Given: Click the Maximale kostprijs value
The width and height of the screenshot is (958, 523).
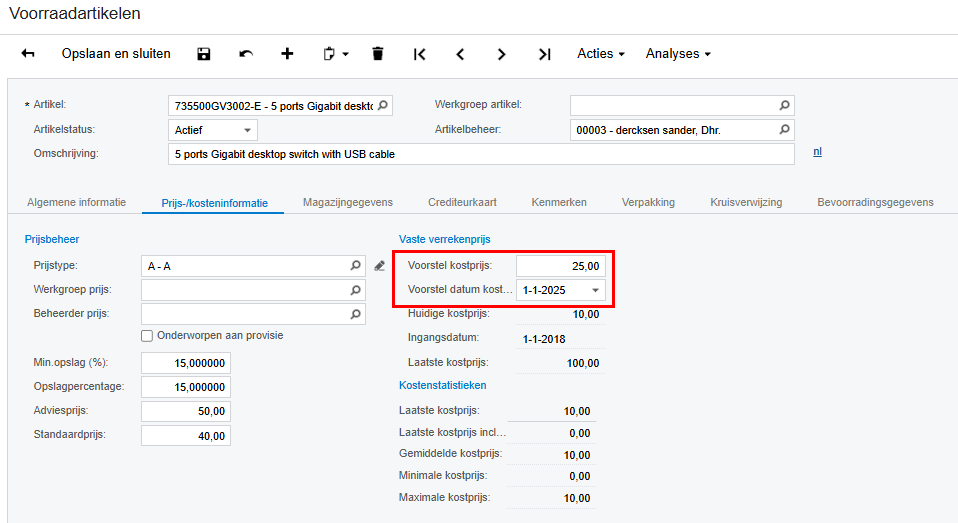Looking at the screenshot, I should point(577,498).
